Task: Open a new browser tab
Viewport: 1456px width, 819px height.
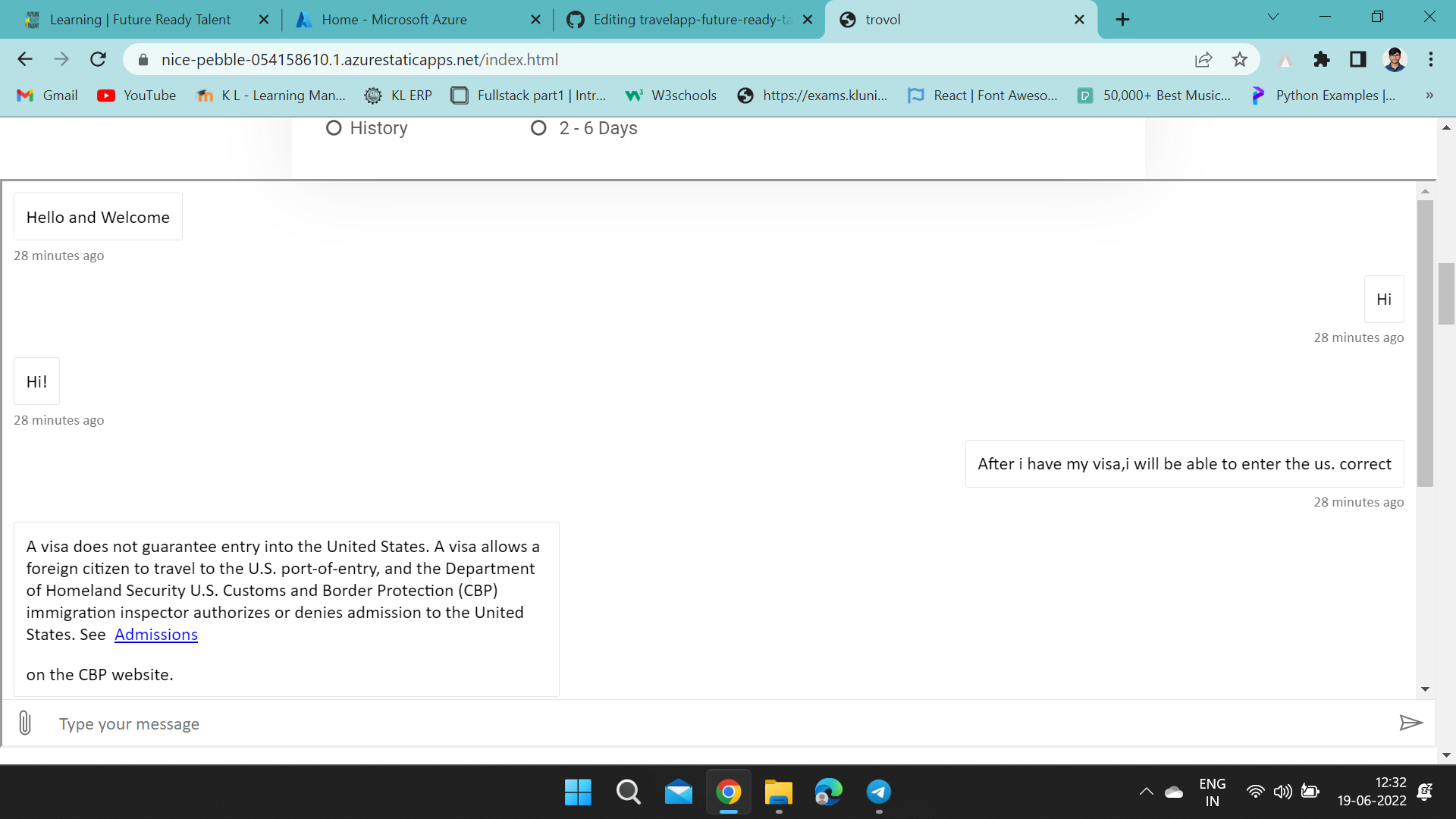Action: click(x=1123, y=20)
